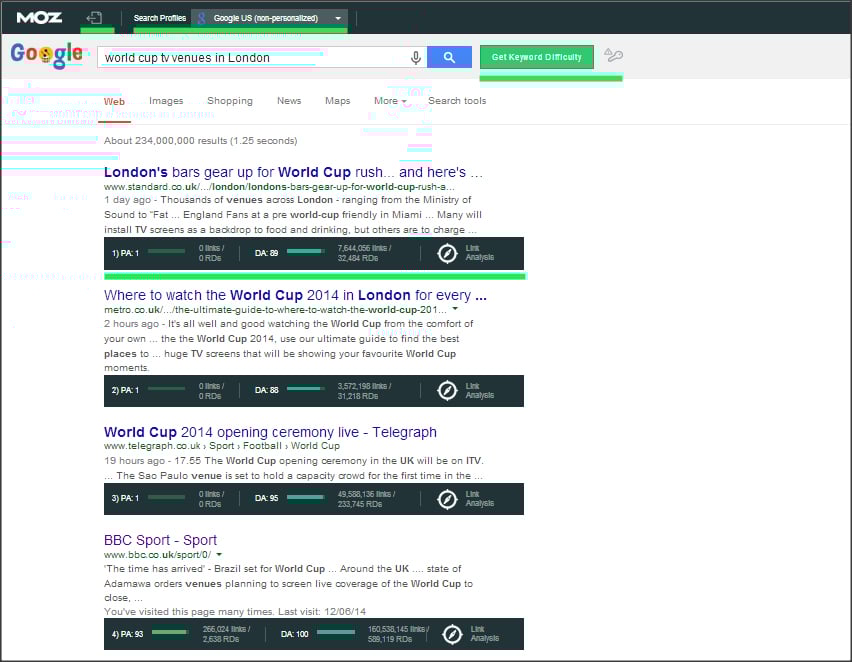The height and width of the screenshot is (662, 852).
Task: Click the key icon next to Keyword Difficulty
Action: pyautogui.click(x=613, y=55)
